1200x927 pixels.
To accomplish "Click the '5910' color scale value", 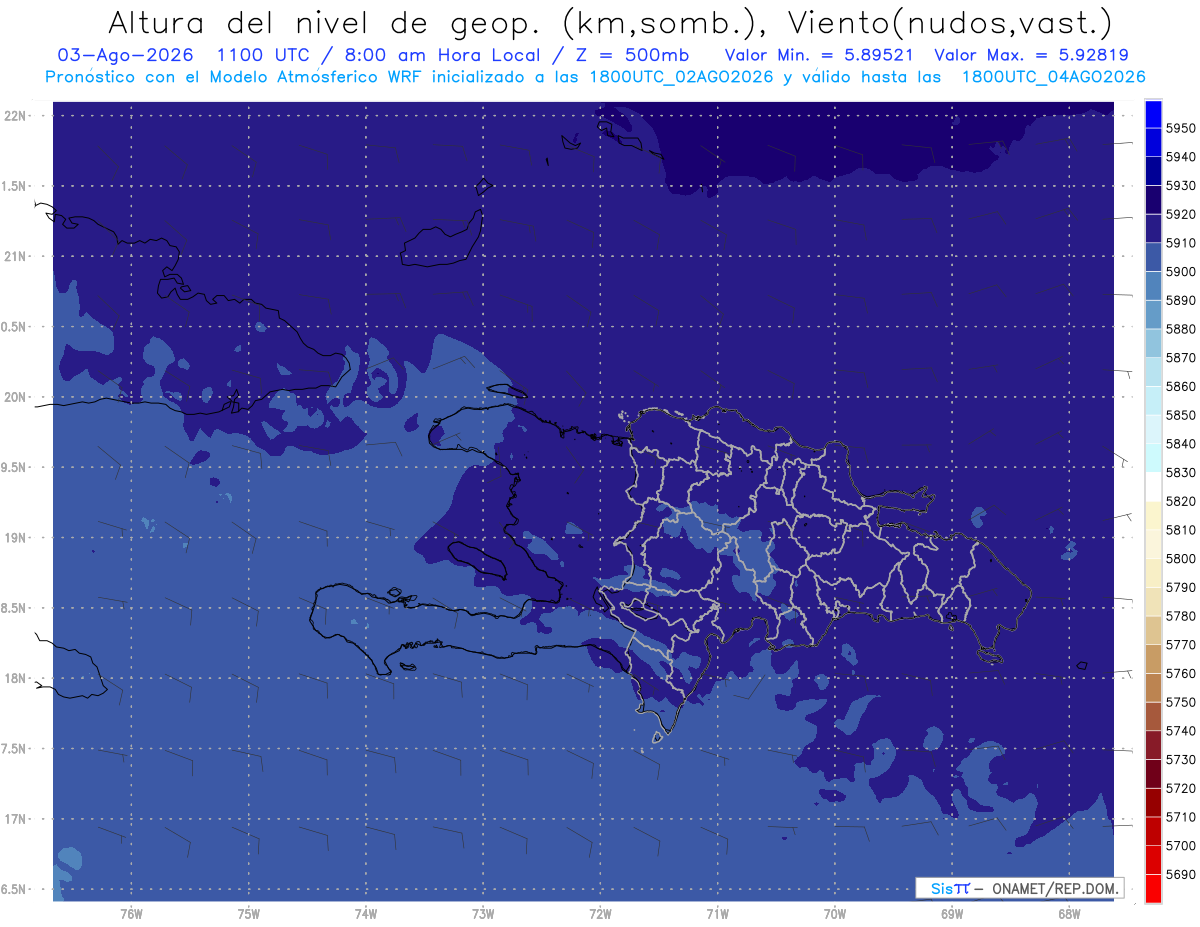I will (1180, 243).
